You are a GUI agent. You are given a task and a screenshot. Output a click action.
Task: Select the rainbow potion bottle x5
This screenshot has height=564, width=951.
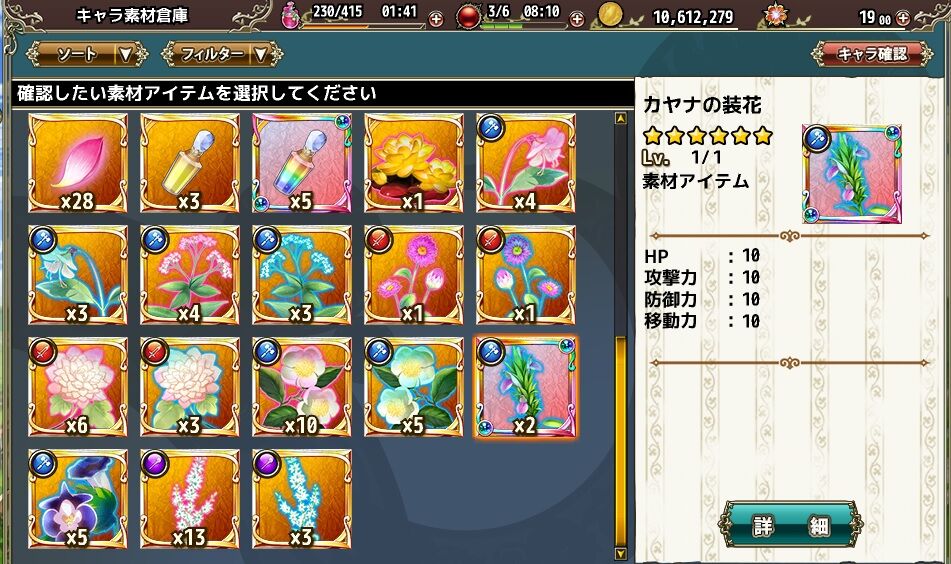point(301,163)
